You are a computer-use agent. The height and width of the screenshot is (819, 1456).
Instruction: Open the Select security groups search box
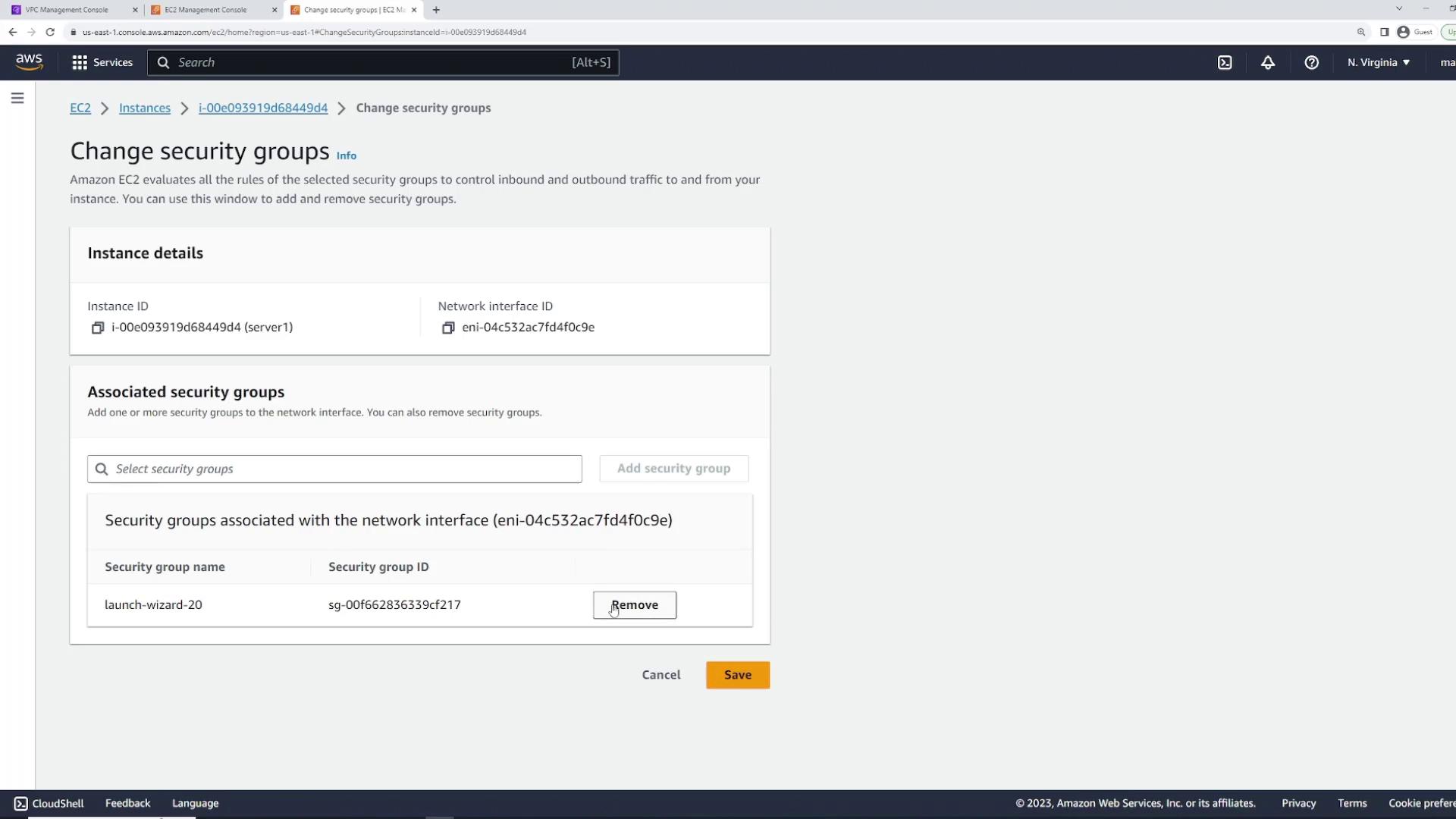coord(334,469)
